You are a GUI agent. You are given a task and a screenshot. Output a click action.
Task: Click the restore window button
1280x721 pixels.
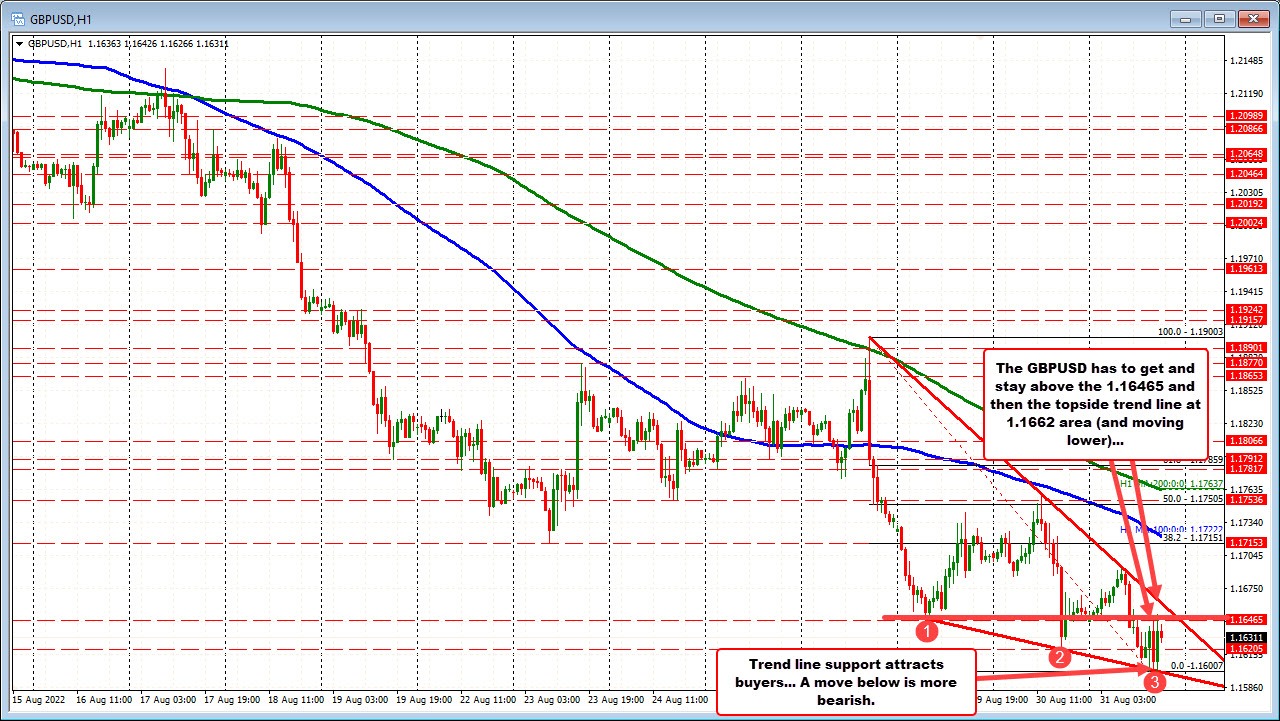point(1219,17)
